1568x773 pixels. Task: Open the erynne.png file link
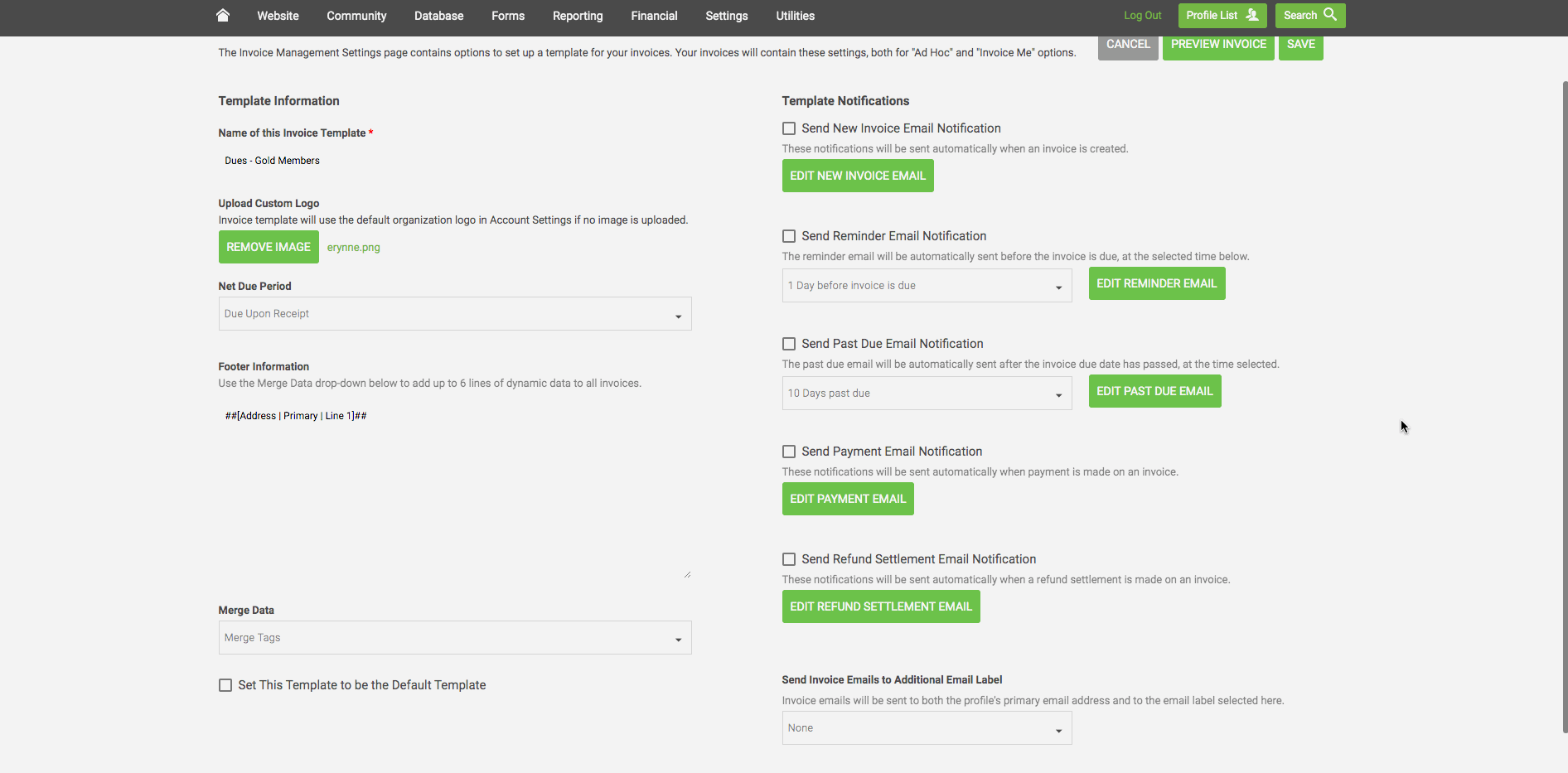[353, 248]
